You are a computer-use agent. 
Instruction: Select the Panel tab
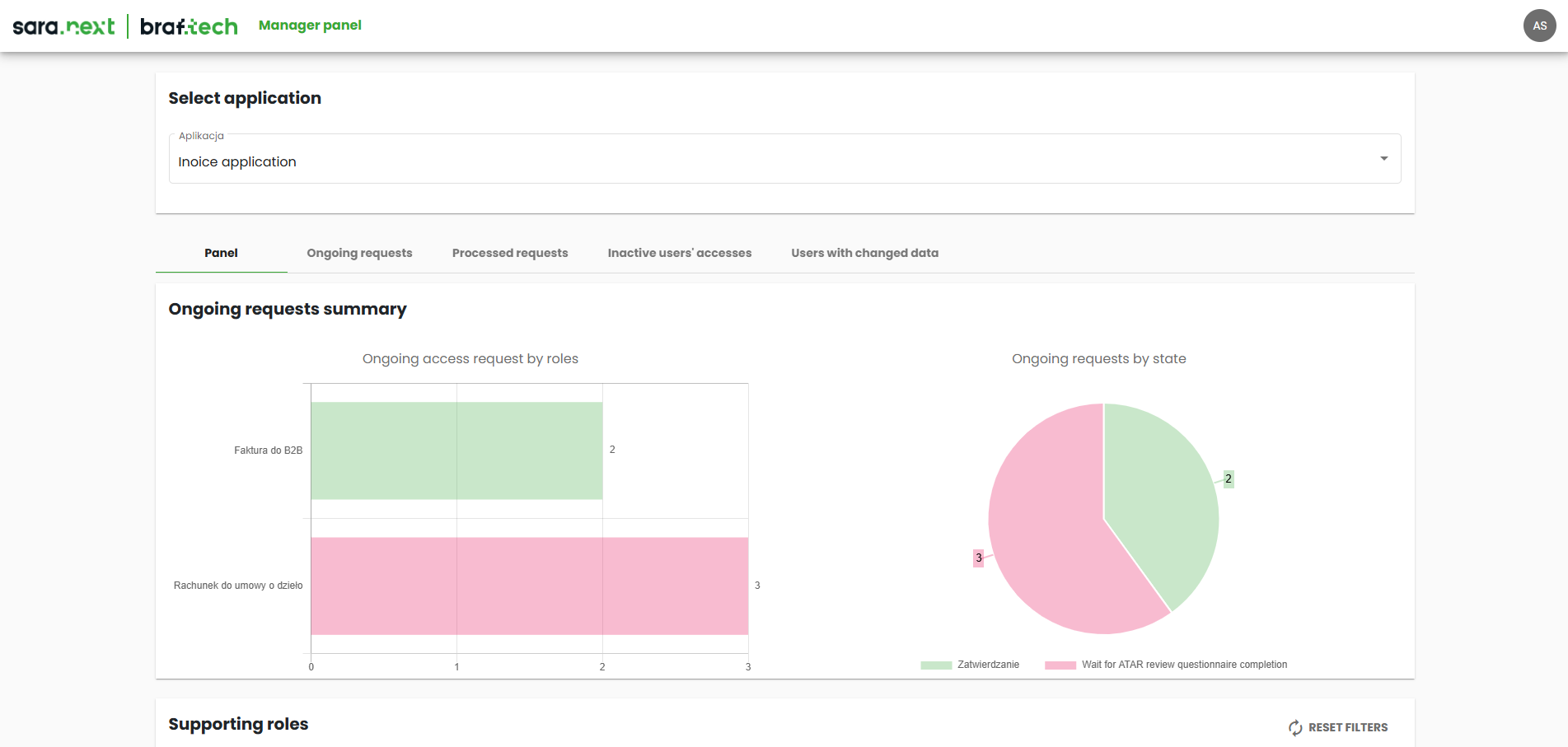221,253
